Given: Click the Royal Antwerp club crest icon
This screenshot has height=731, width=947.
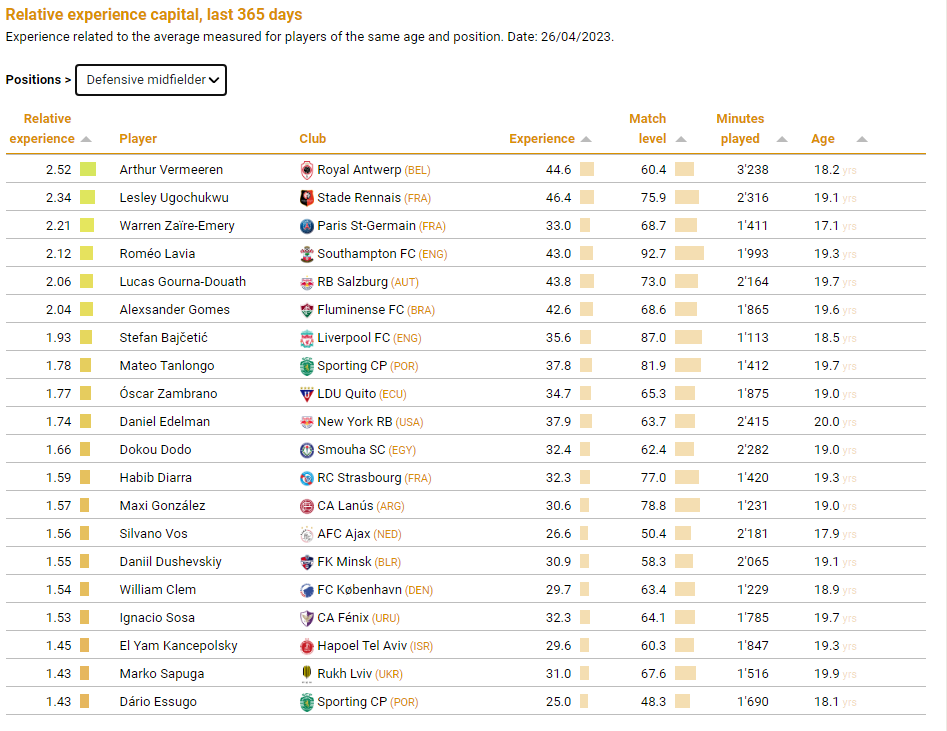Looking at the screenshot, I should [307, 170].
